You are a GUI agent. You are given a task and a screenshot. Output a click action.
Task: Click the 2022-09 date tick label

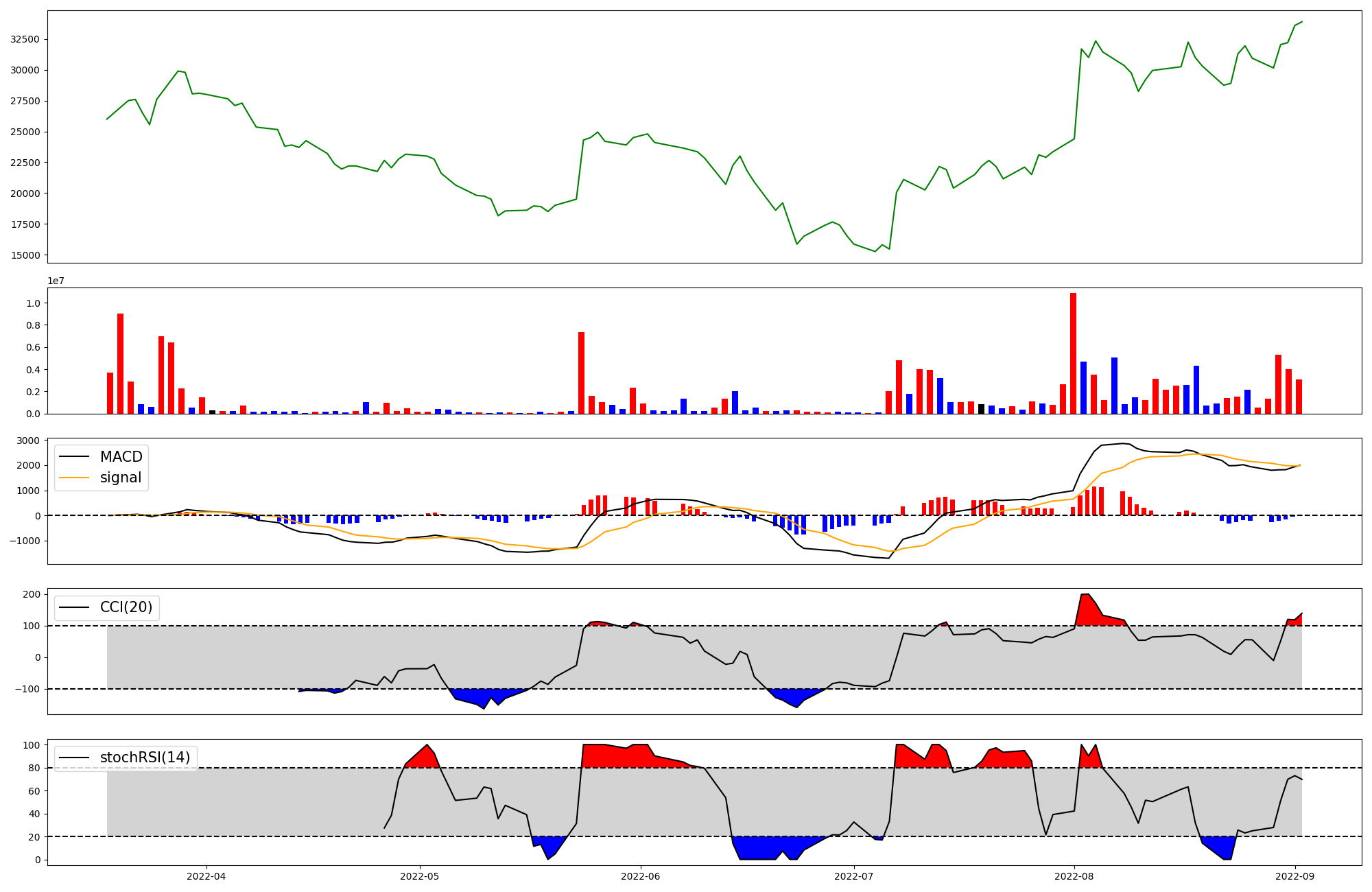tap(1294, 876)
